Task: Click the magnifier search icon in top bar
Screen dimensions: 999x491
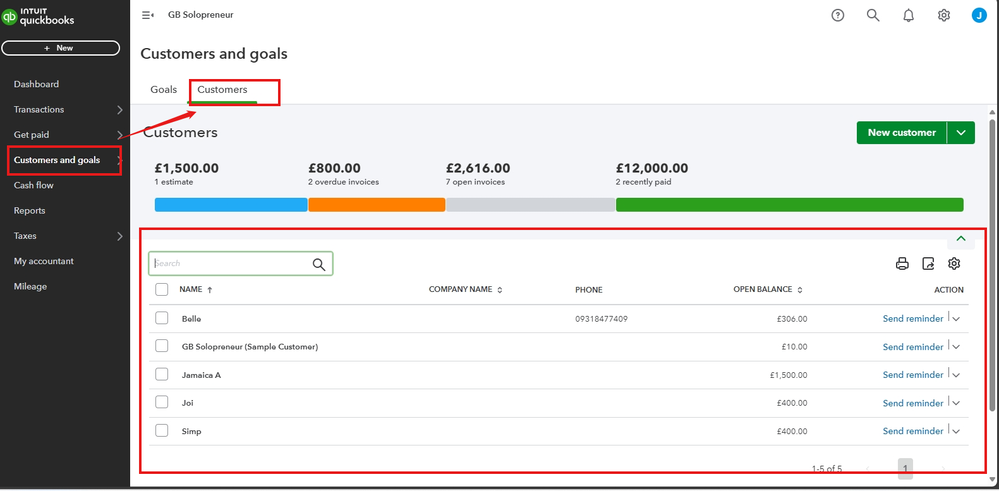Action: coord(873,15)
